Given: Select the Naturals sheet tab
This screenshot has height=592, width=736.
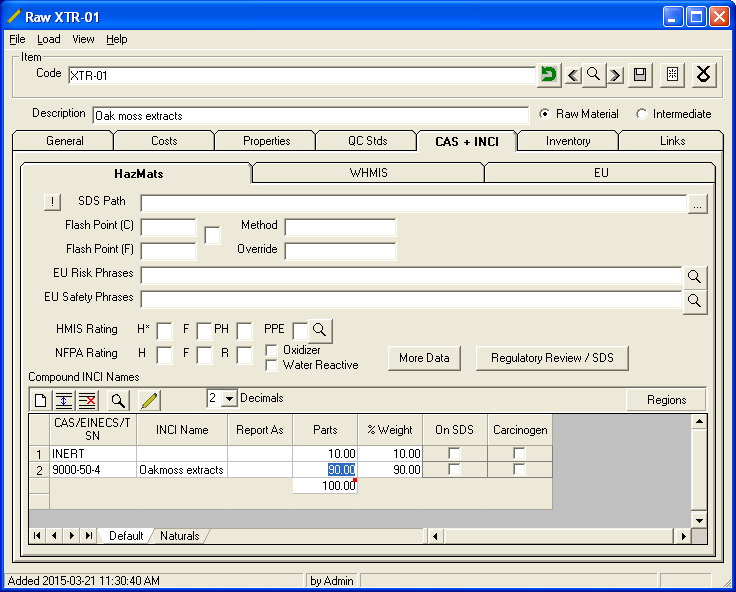Looking at the screenshot, I should click(180, 536).
